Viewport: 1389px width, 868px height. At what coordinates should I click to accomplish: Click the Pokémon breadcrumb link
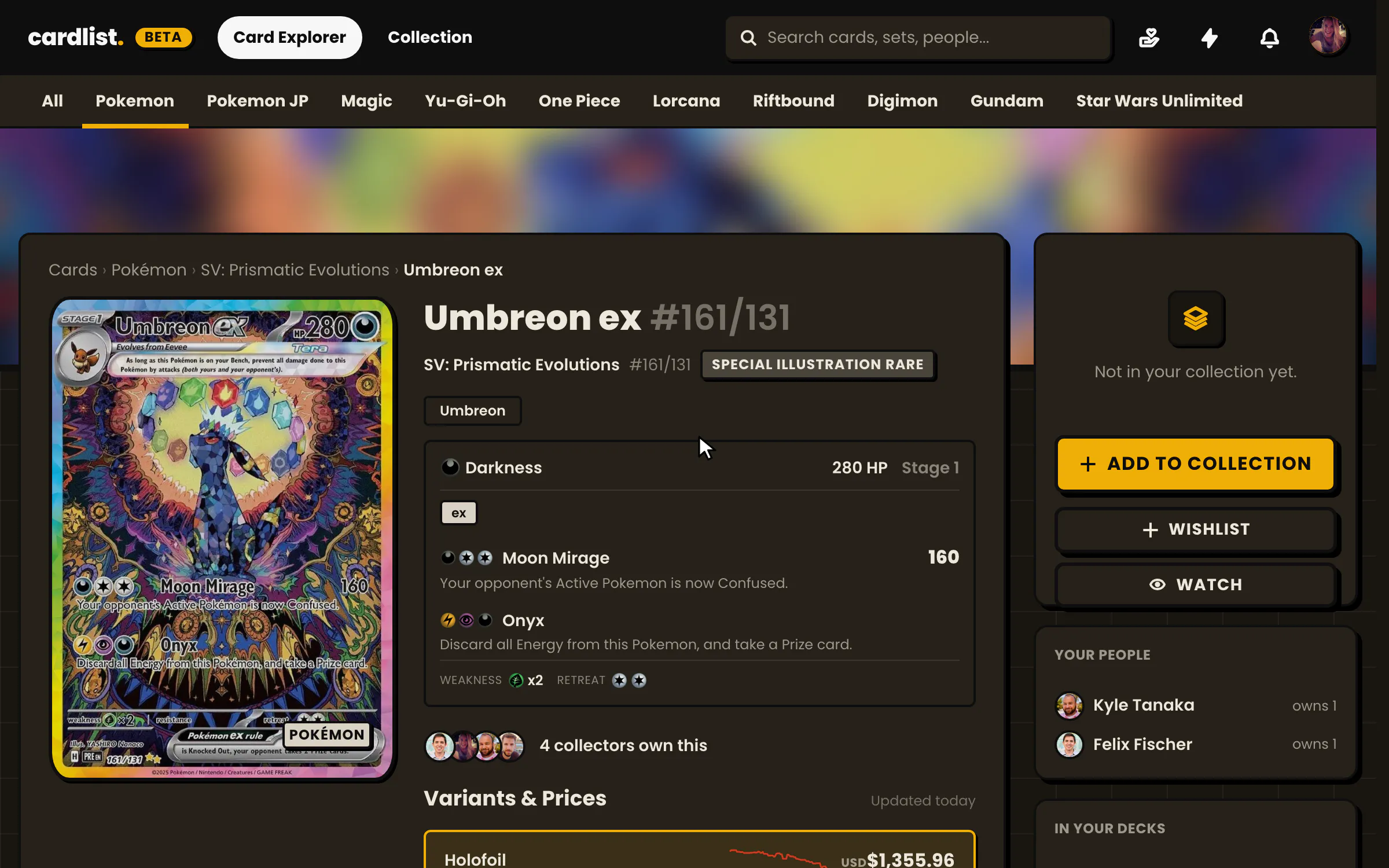coord(149,270)
